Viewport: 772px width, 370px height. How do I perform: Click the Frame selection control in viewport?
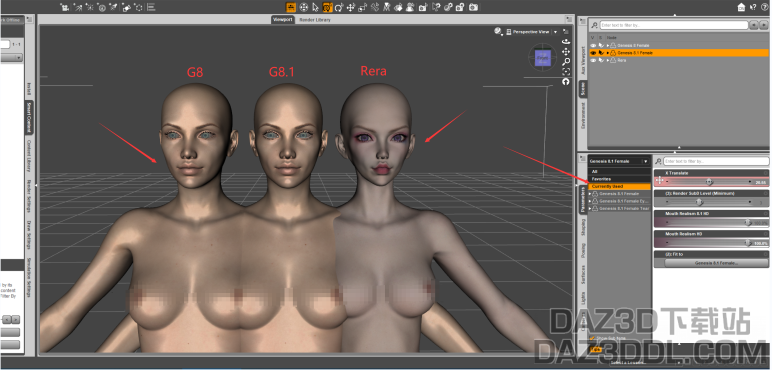[566, 72]
